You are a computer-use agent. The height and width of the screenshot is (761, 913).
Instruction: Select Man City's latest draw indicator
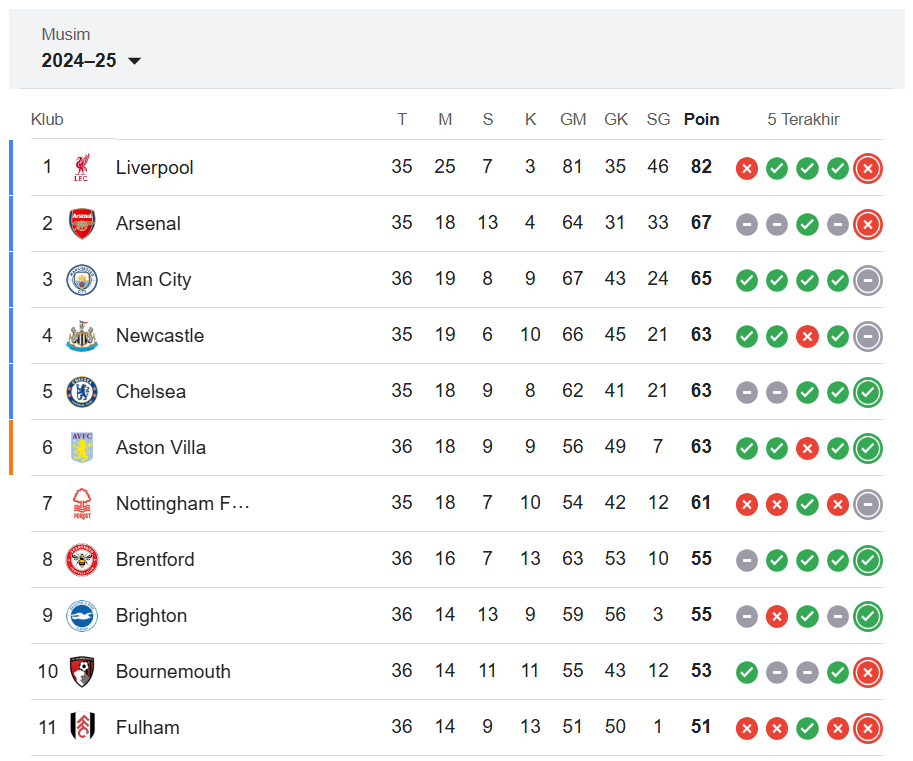[x=868, y=280]
